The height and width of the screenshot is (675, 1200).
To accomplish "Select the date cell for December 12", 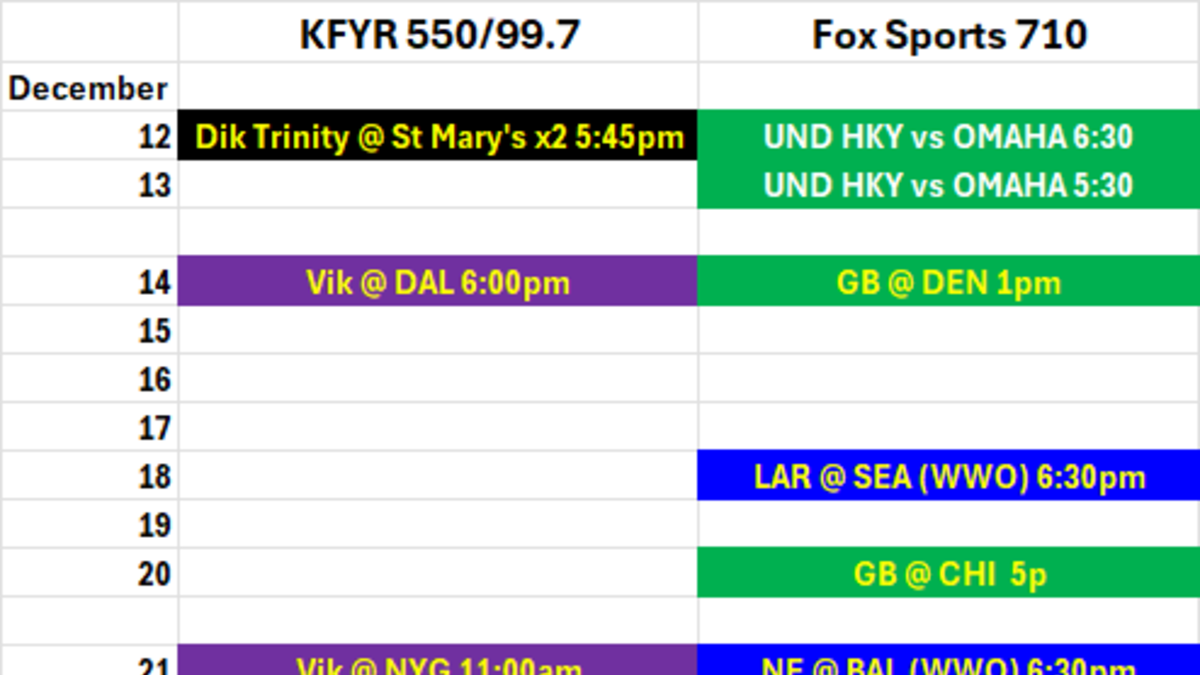I will (x=89, y=136).
